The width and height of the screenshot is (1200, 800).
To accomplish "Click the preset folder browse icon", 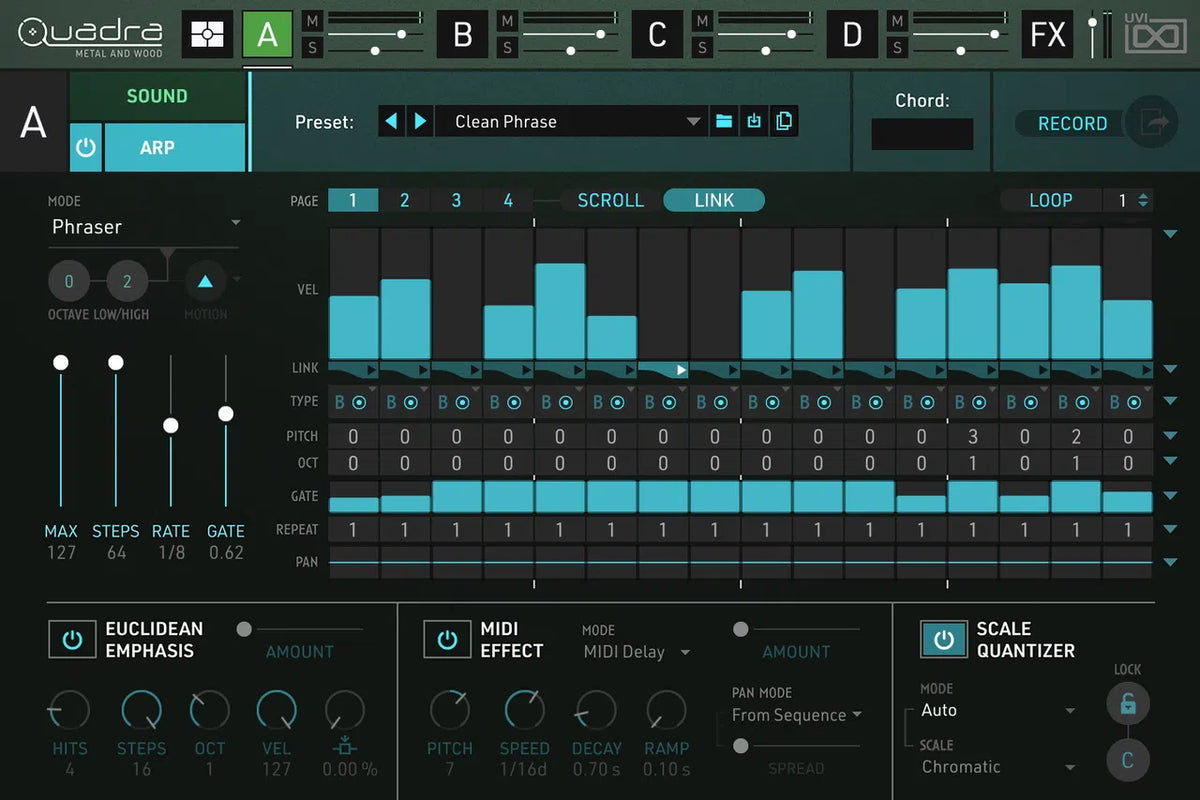I will (x=724, y=122).
